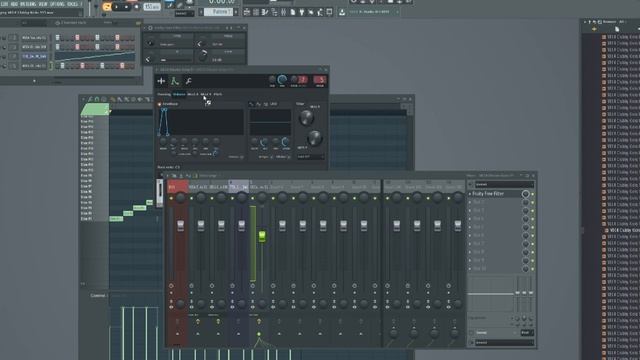Turn the LFO speed knob in sampler
Screen dimensions: 640x360
285,142
